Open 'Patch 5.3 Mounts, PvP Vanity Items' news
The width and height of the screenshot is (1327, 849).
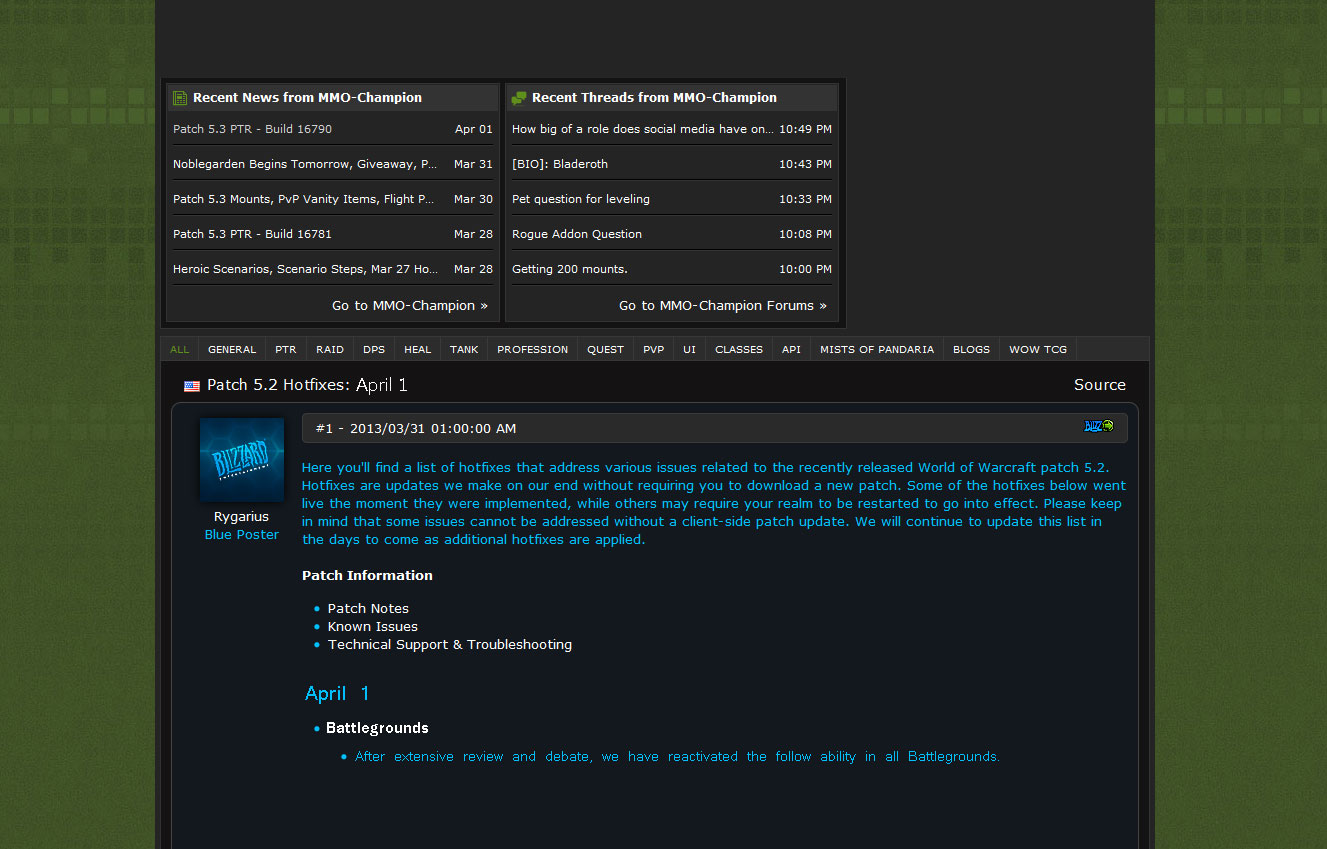[x=304, y=199]
